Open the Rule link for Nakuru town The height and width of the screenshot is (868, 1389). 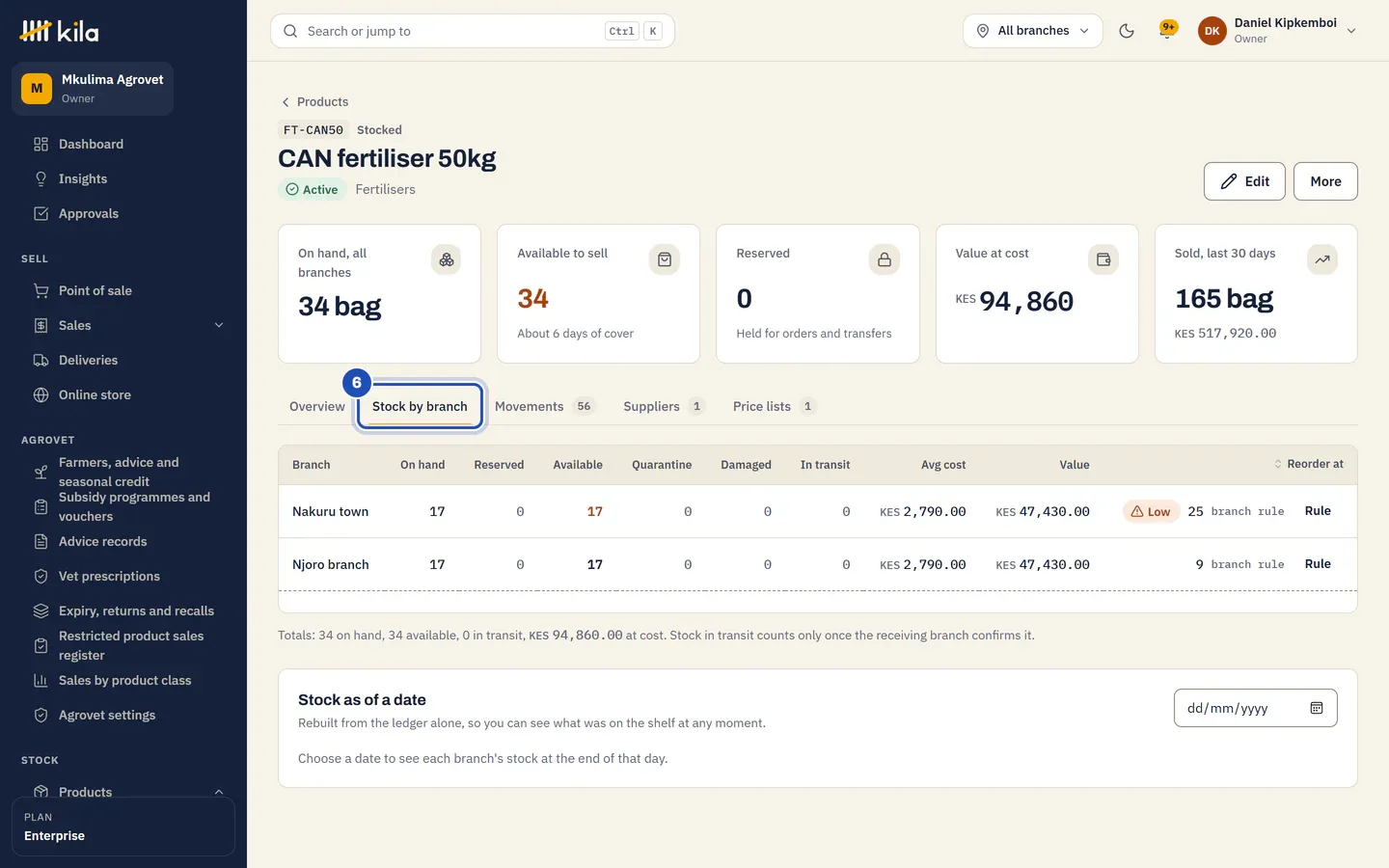pos(1318,511)
